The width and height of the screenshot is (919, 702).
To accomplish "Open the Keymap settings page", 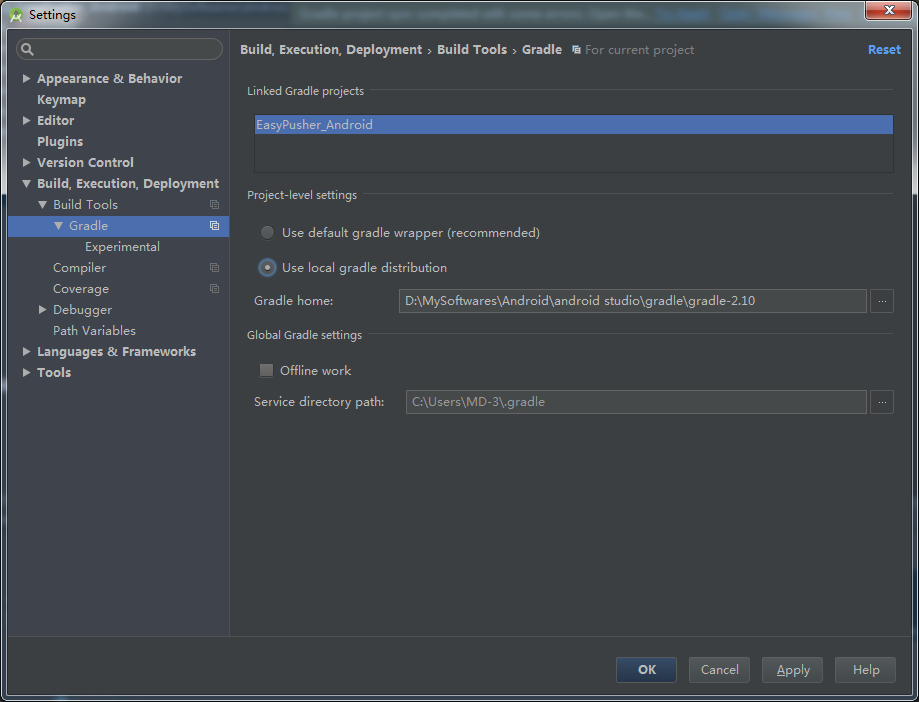I will pos(61,100).
